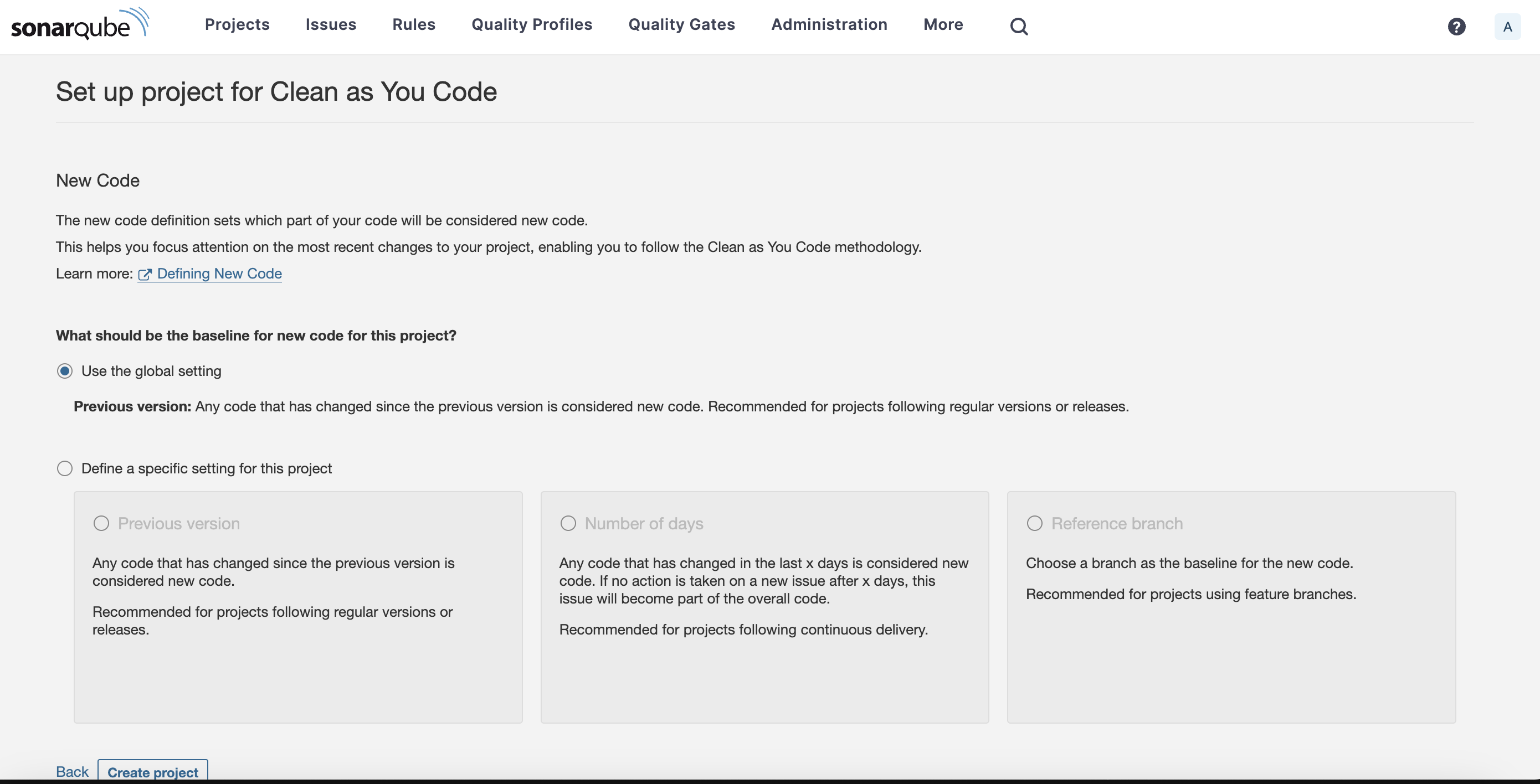Image resolution: width=1540 pixels, height=784 pixels.
Task: Click the SonarQube logo
Action: click(80, 24)
